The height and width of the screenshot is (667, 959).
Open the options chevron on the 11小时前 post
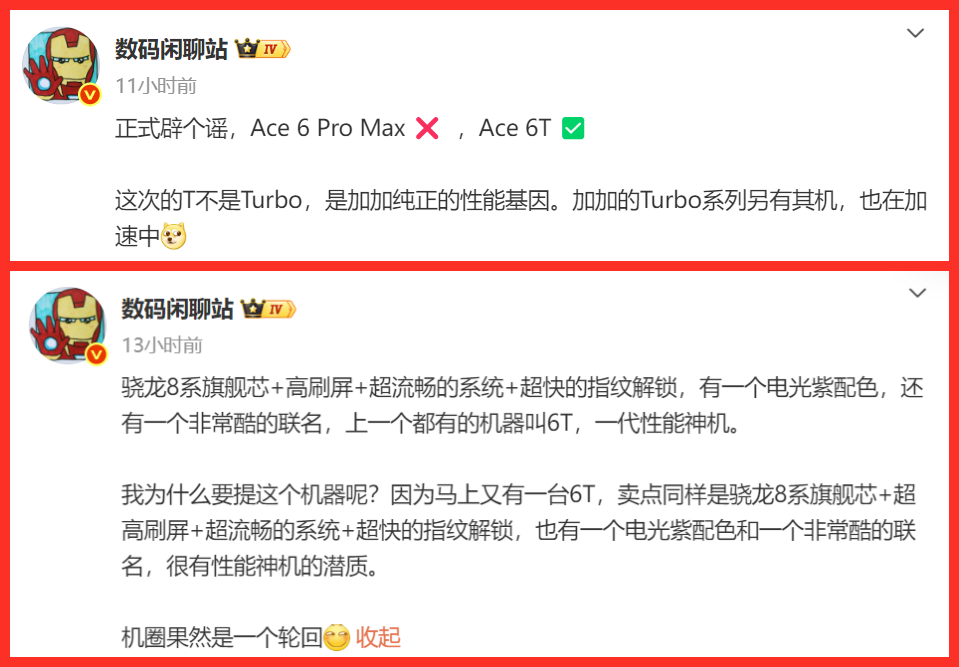coord(915,33)
